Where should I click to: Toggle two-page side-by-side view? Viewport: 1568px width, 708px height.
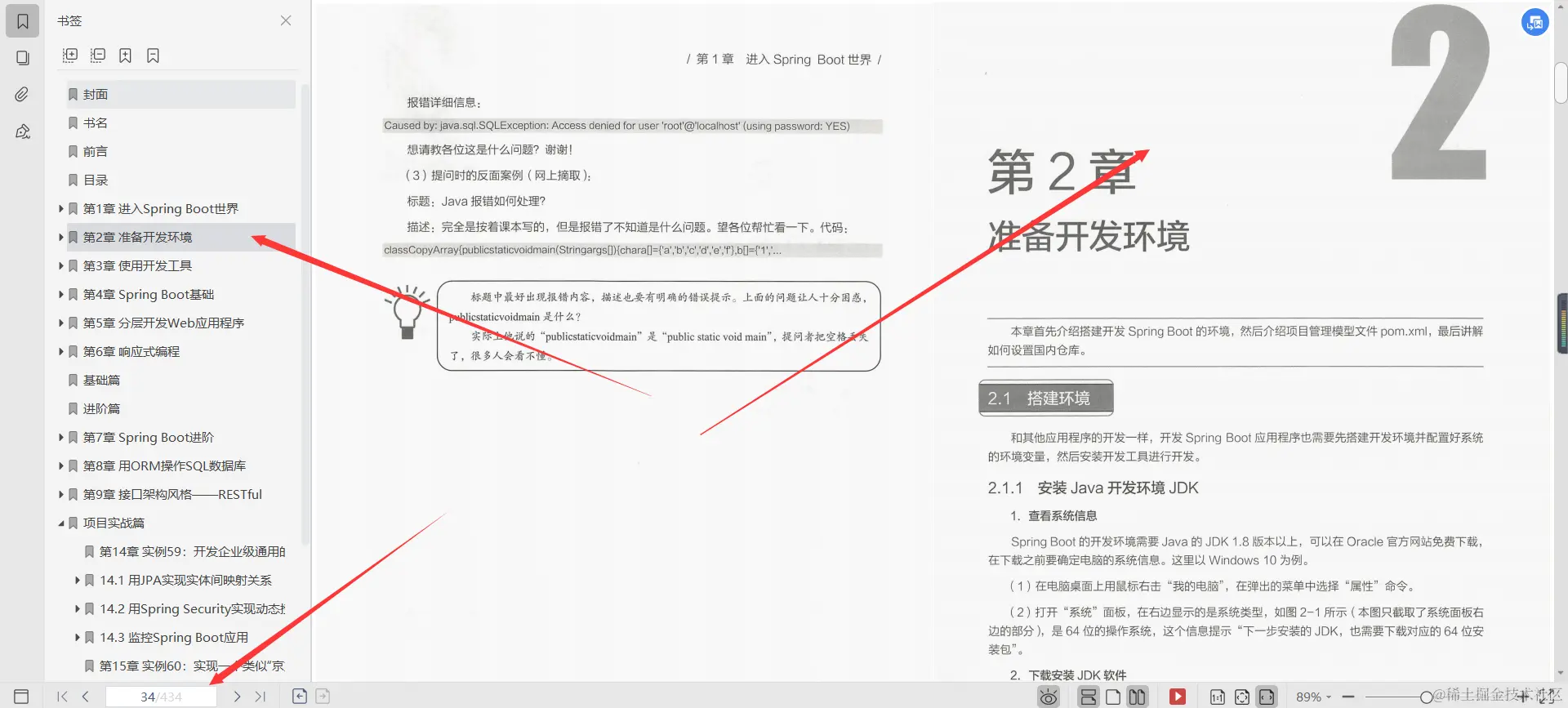point(1137,697)
